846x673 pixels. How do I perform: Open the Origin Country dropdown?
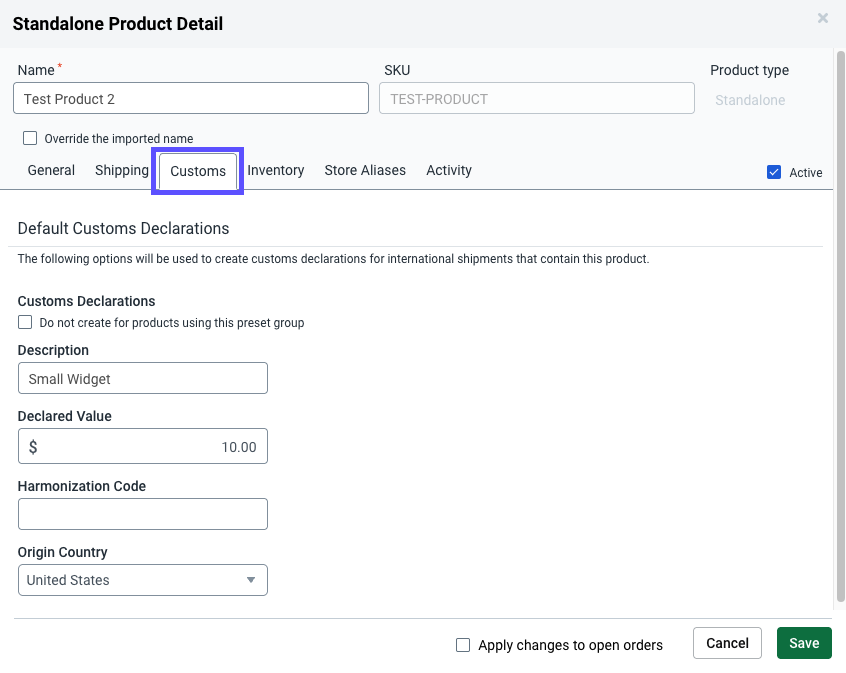(x=251, y=580)
